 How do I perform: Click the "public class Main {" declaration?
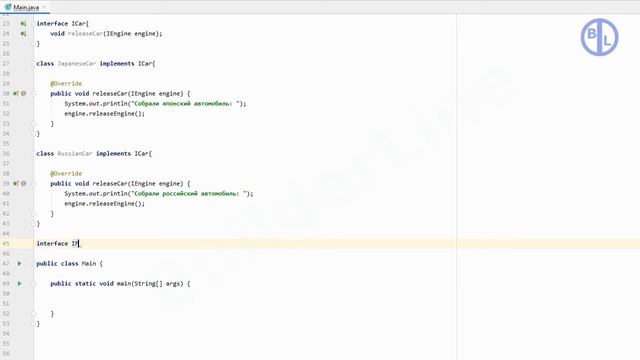pos(69,264)
